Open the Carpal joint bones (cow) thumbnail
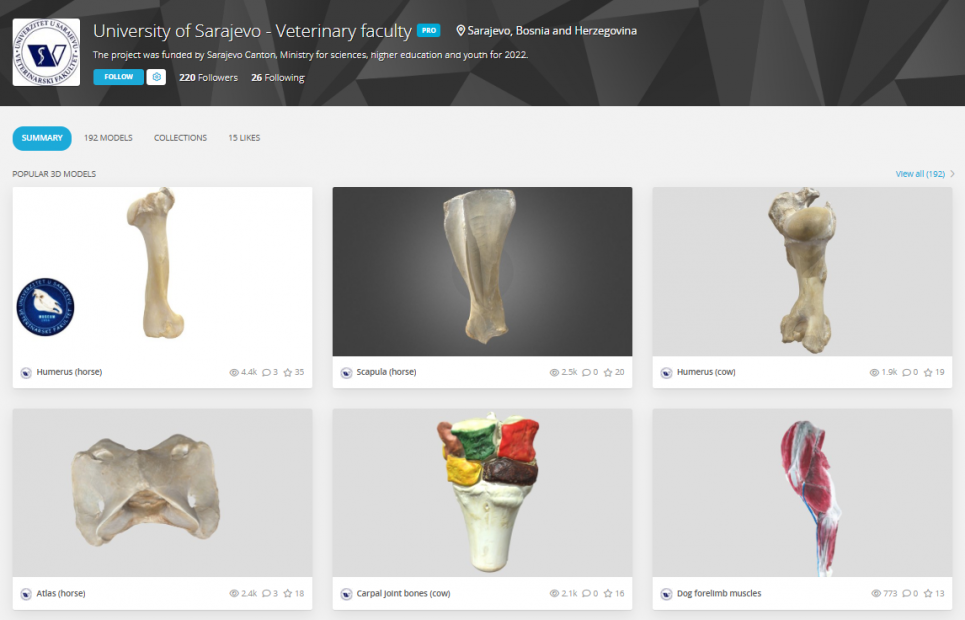The image size is (965, 620). 482,493
